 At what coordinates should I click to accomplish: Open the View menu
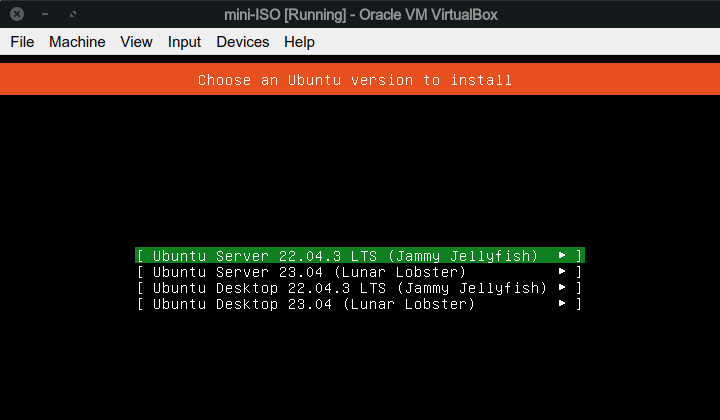click(x=136, y=42)
